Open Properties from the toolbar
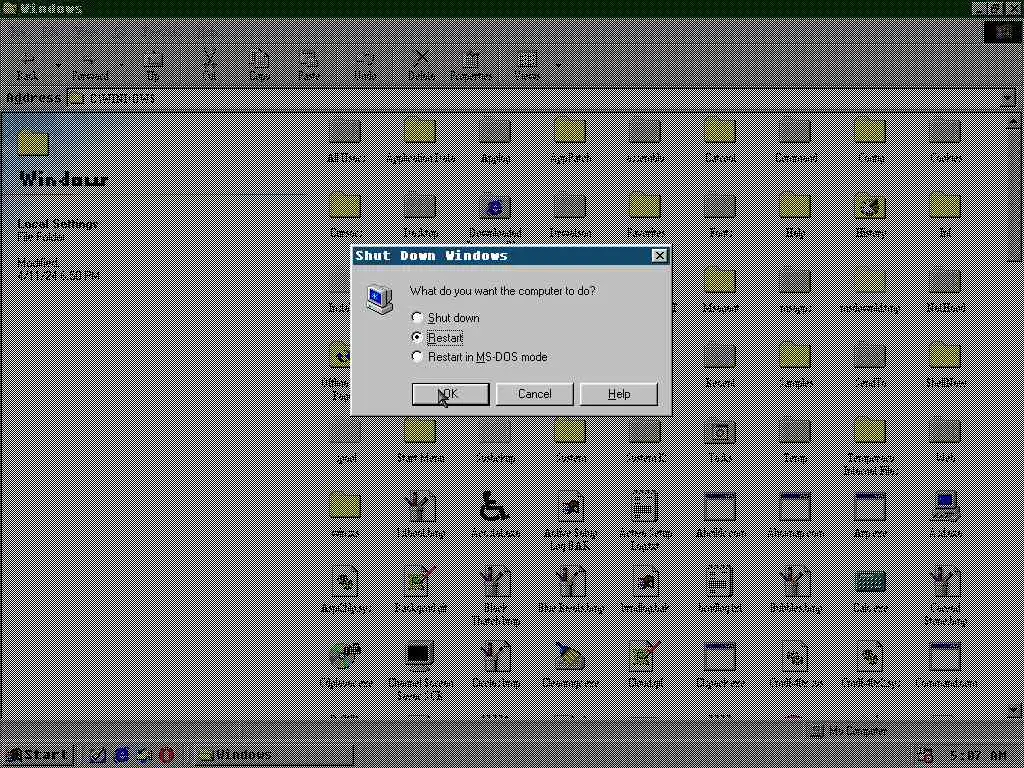This screenshot has height=768, width=1024. click(471, 65)
